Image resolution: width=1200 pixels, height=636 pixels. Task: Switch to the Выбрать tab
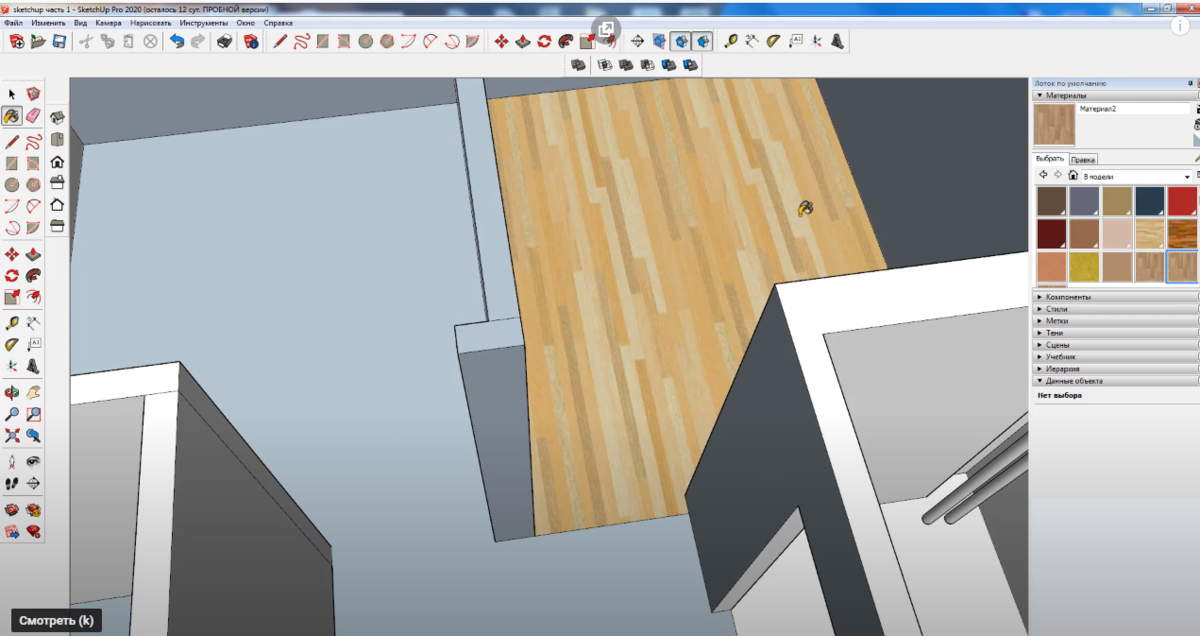click(1050, 159)
